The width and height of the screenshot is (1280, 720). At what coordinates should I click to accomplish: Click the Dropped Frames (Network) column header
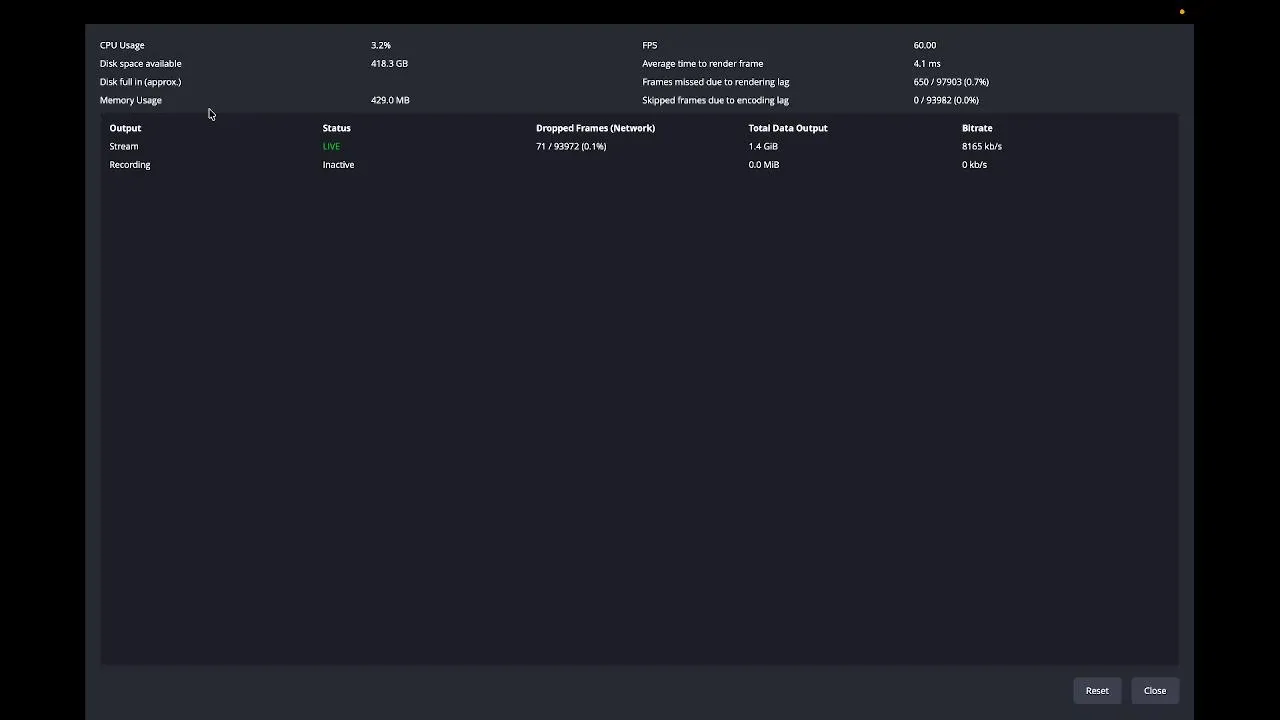595,128
